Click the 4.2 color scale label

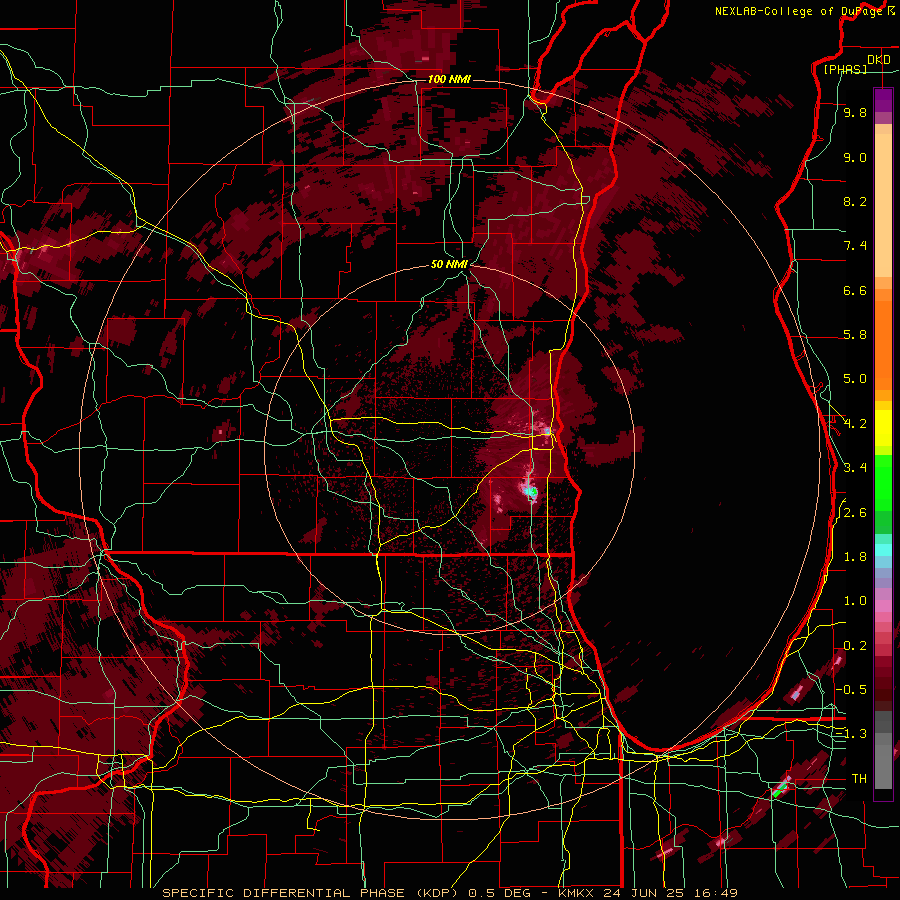855,424
